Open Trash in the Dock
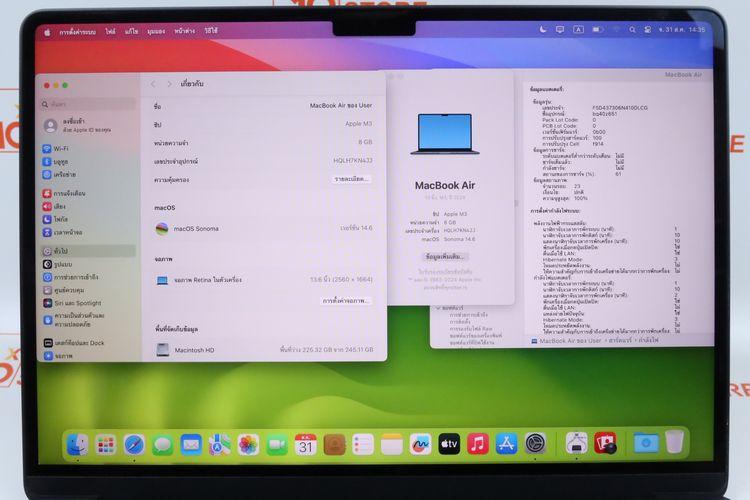 tap(674, 442)
